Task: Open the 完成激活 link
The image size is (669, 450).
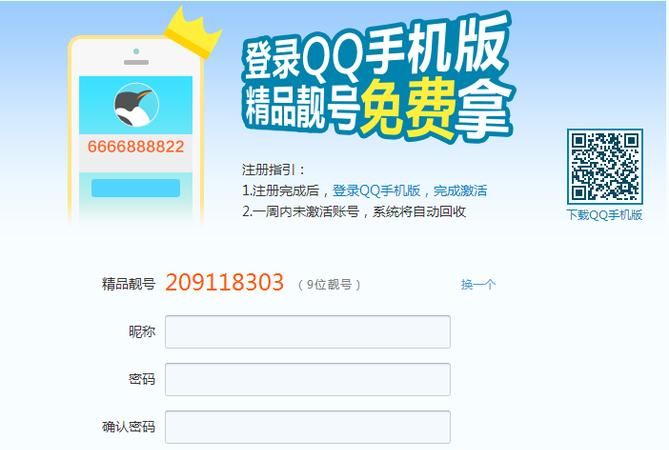Action: [x=460, y=191]
